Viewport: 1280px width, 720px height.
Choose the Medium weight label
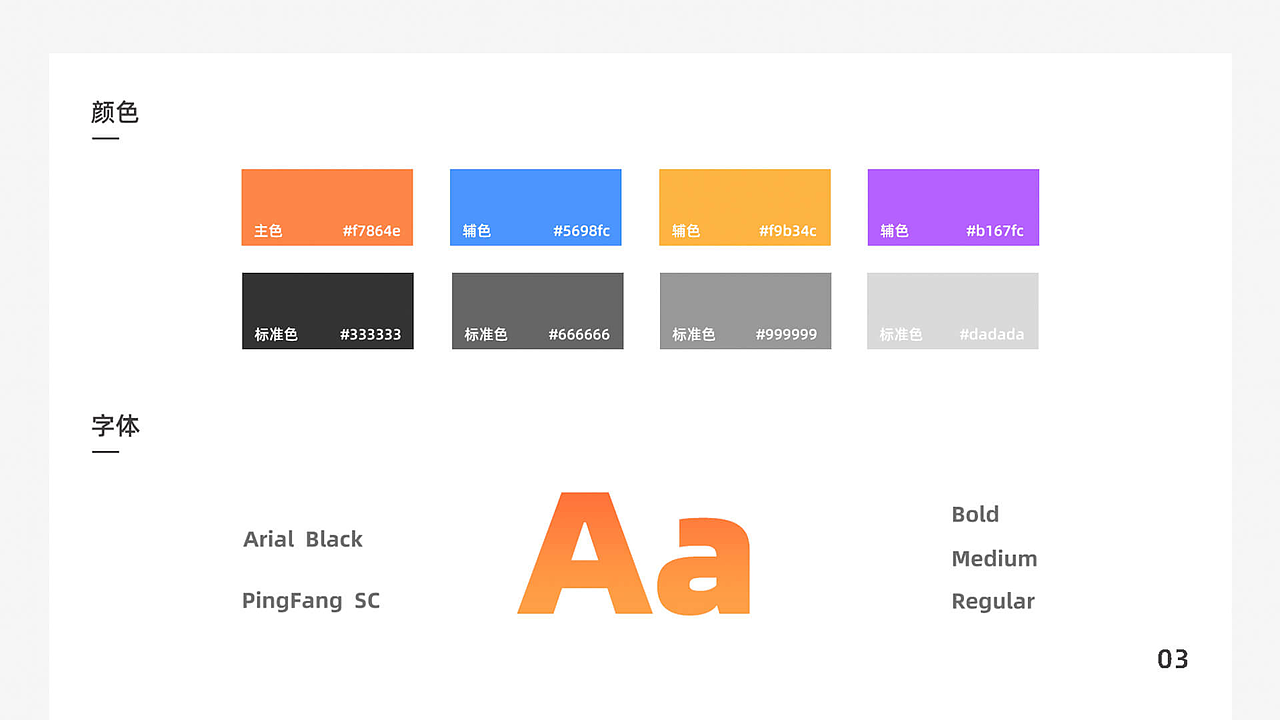point(994,558)
